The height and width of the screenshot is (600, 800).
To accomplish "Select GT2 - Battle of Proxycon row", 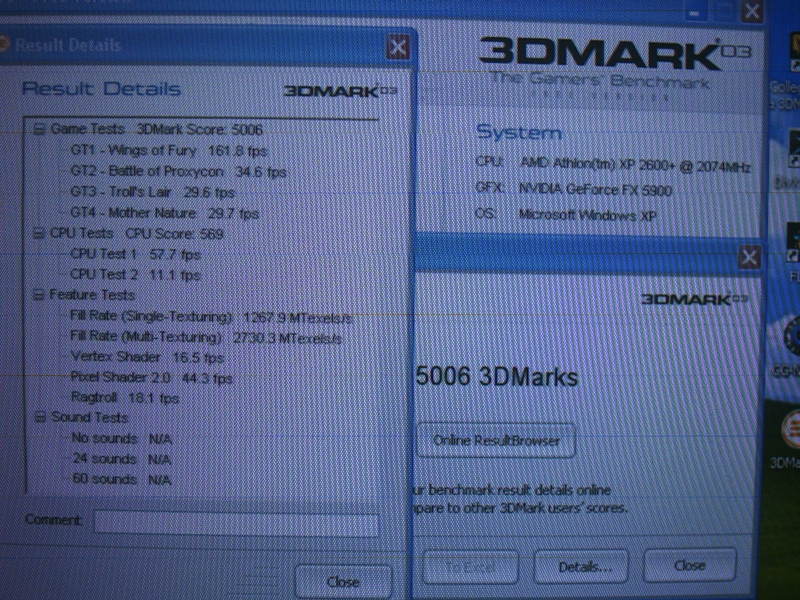I will (x=178, y=171).
